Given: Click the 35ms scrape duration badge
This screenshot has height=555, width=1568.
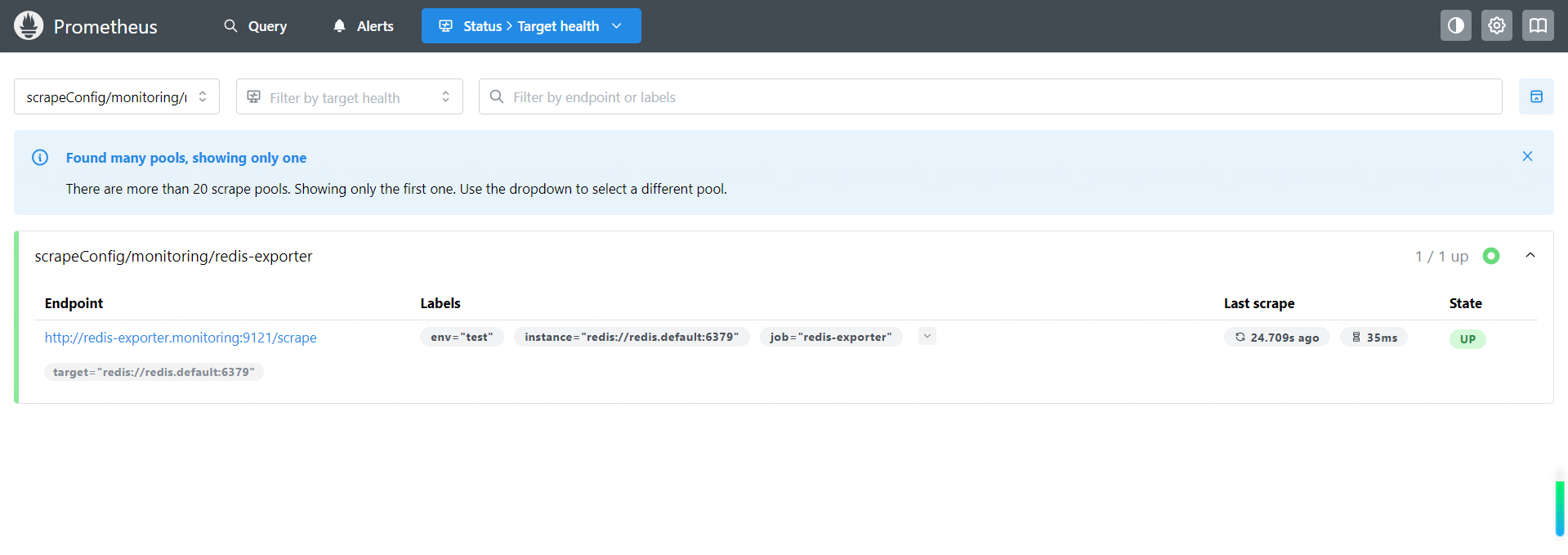Looking at the screenshot, I should pyautogui.click(x=1374, y=338).
